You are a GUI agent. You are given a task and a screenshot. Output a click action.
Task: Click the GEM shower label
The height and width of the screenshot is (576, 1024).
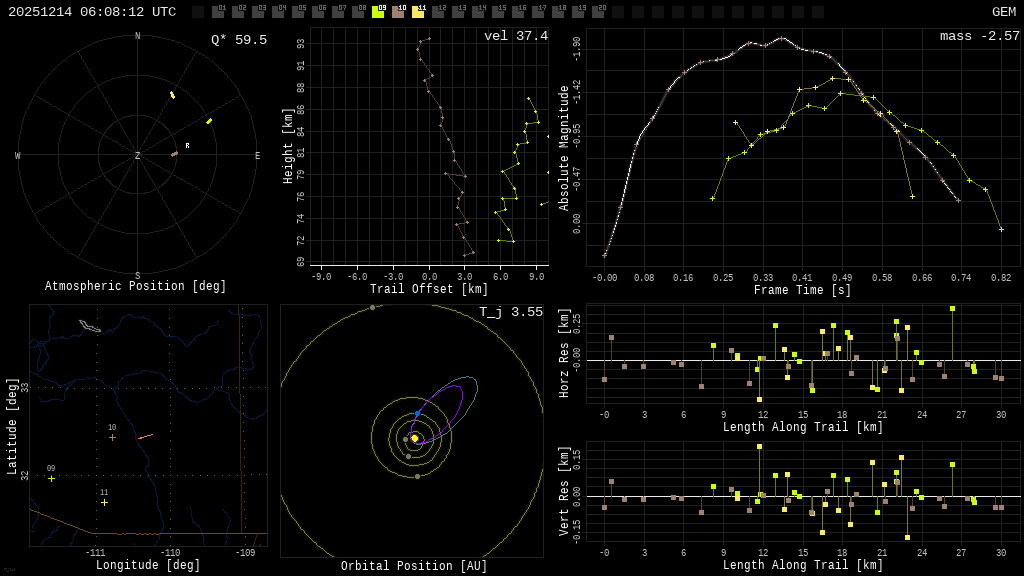[x=1003, y=12]
